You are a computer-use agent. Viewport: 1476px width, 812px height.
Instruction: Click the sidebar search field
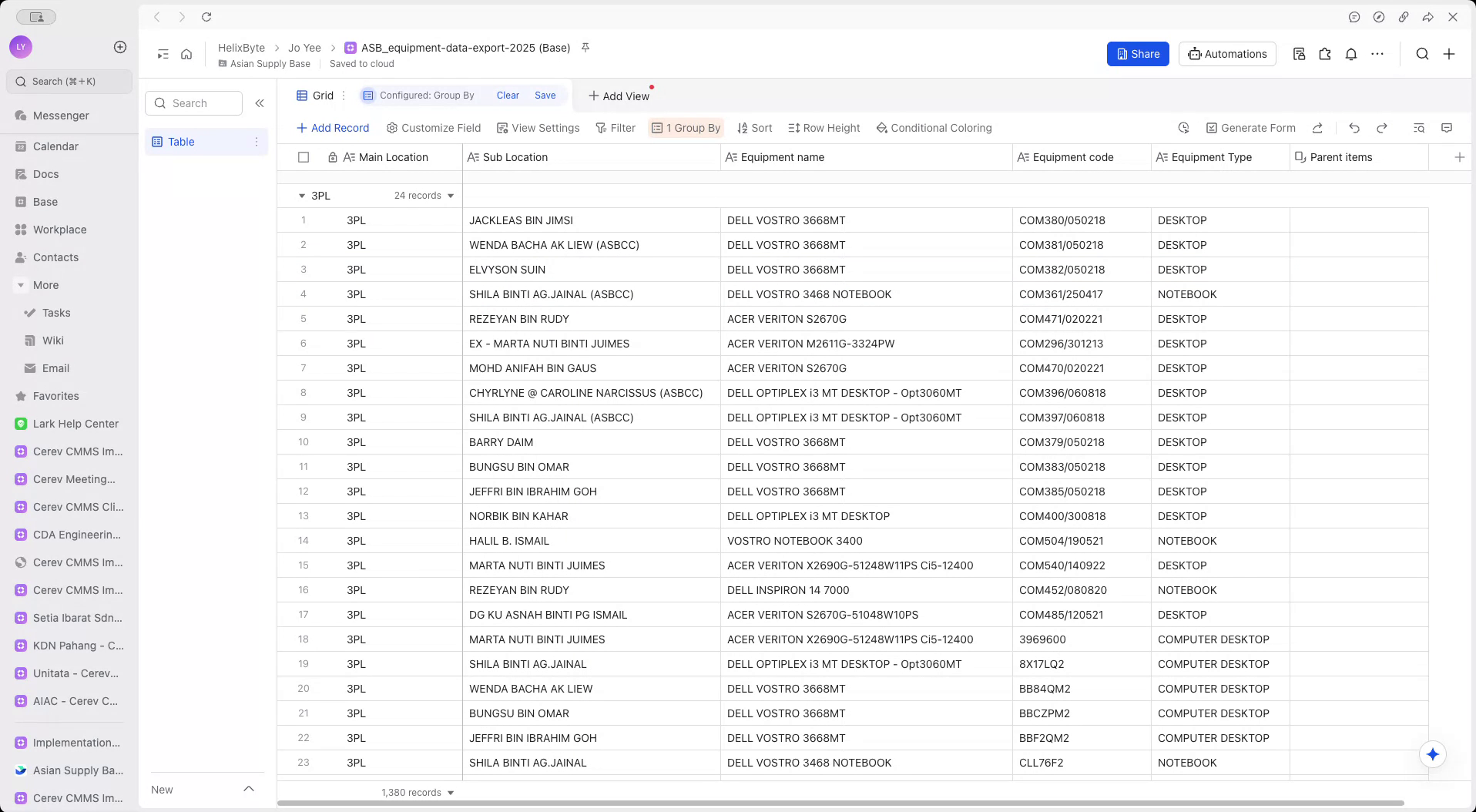[x=193, y=102]
